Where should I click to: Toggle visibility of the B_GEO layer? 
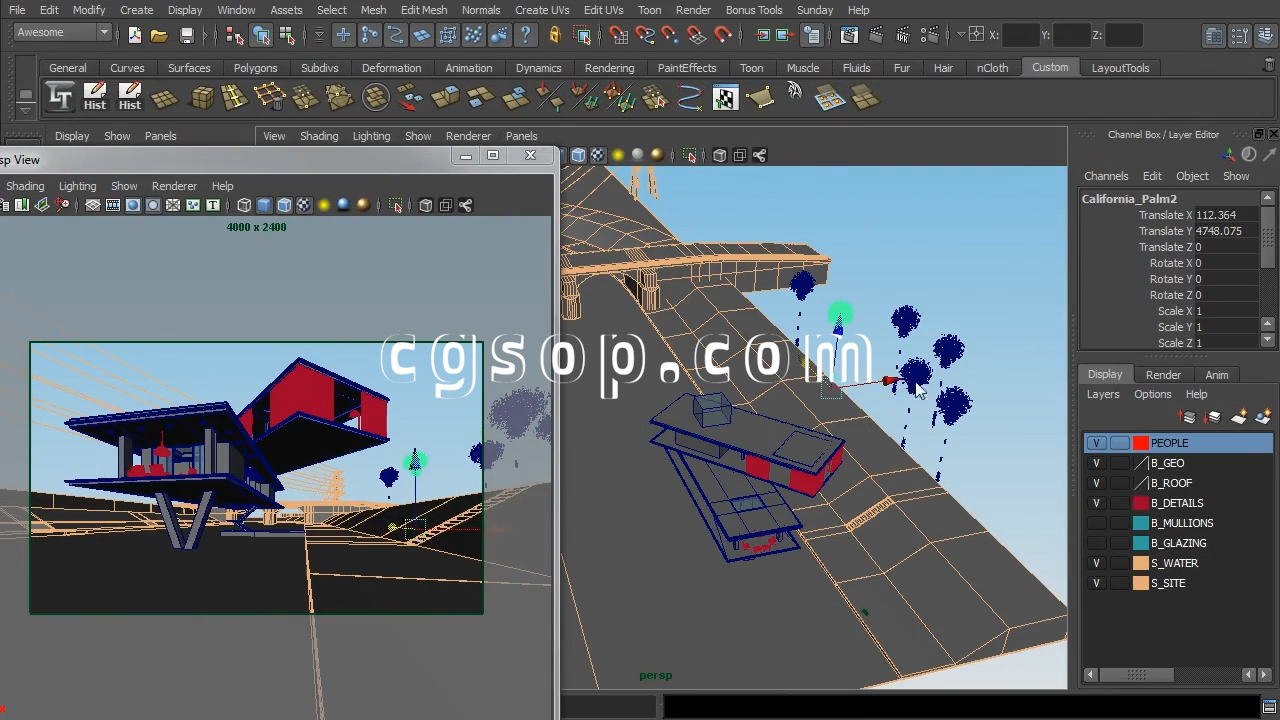1096,463
